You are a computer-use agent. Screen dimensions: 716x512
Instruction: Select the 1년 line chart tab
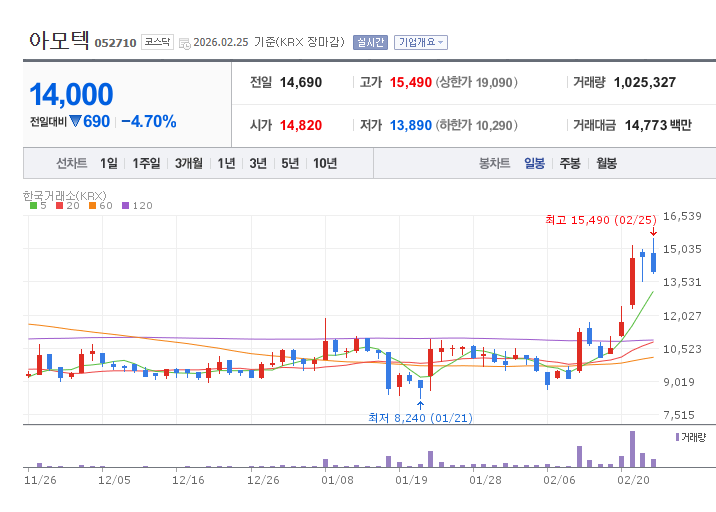click(226, 163)
